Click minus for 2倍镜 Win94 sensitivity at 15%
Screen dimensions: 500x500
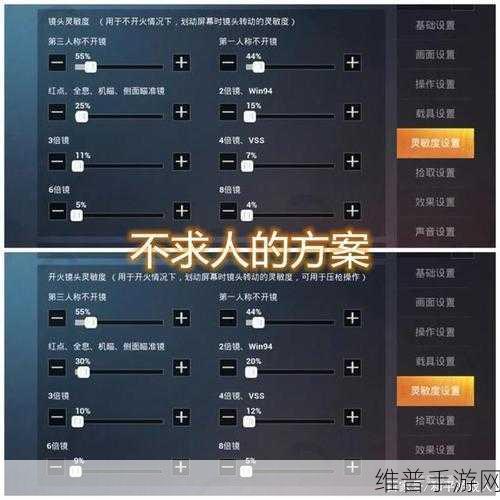tap(228, 112)
